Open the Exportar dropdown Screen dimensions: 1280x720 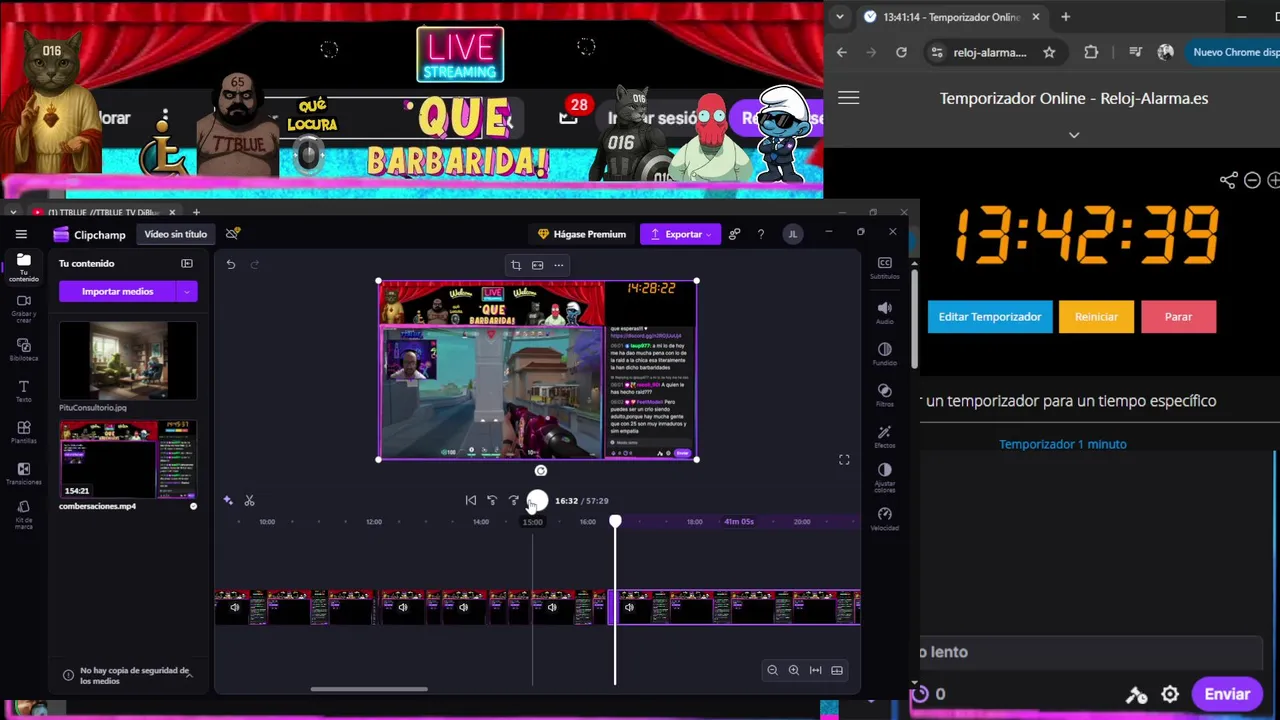click(x=680, y=234)
